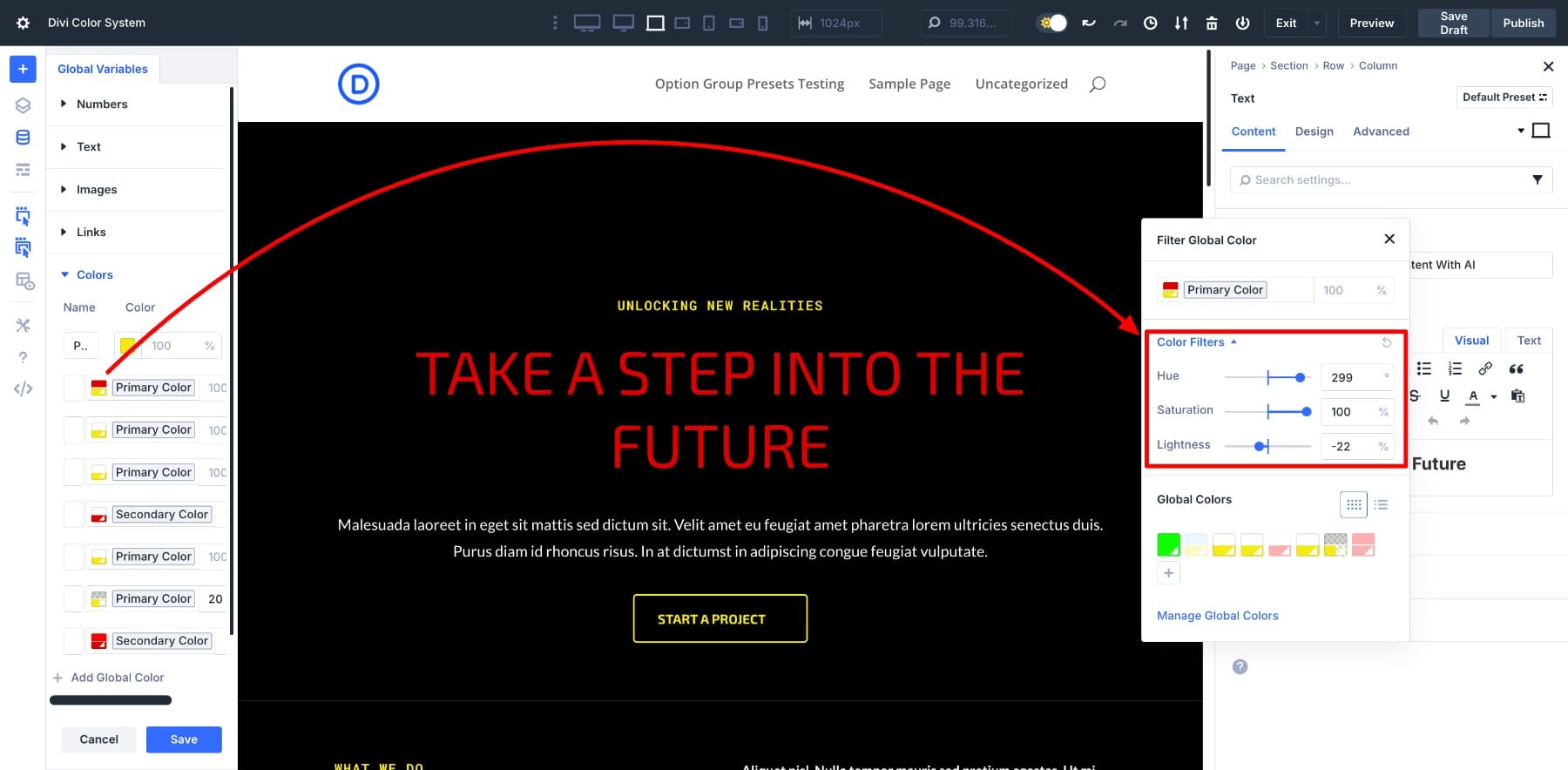Click the layout visibility eye icon in sidebar
This screenshot has width=1568, height=770.
click(24, 281)
